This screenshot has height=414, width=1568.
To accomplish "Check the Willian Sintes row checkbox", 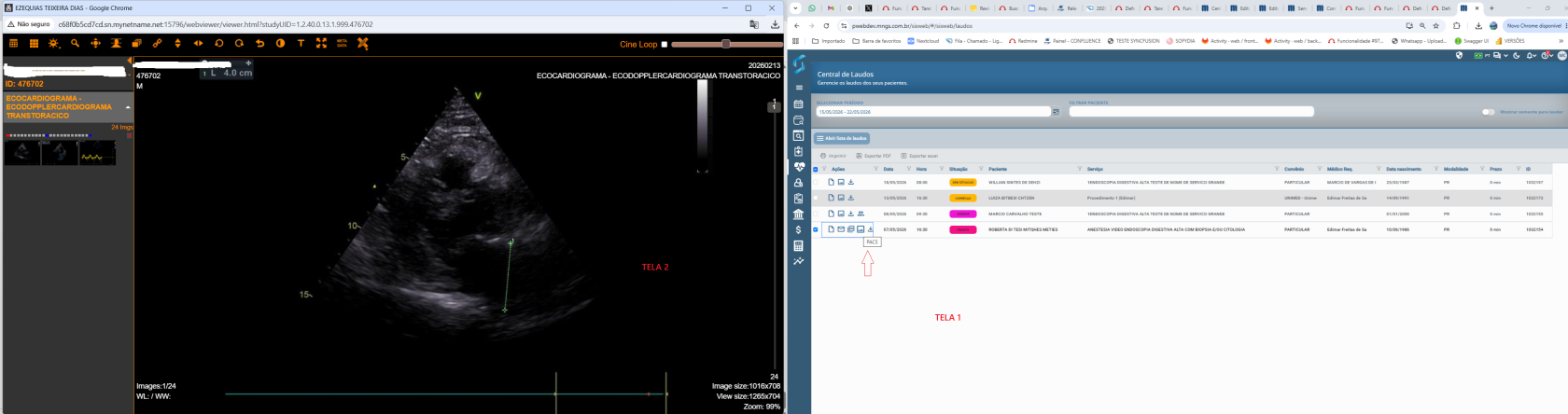I will point(816,182).
